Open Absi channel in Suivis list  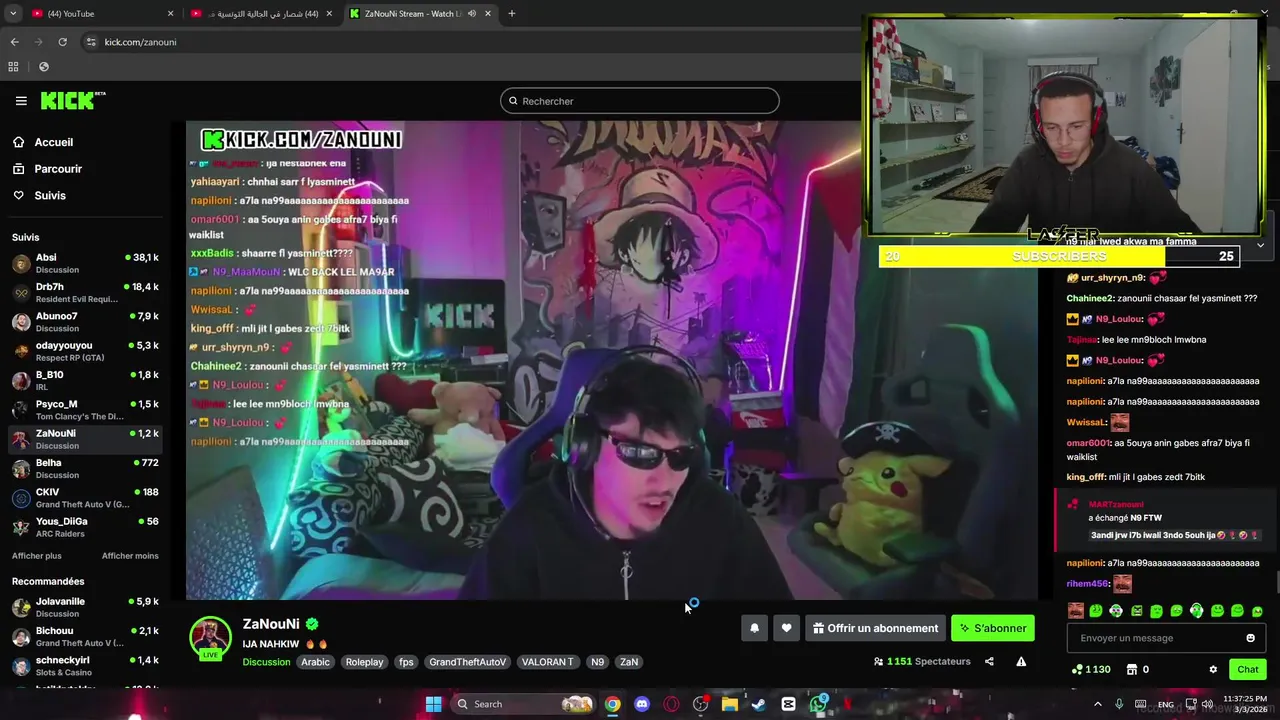pyautogui.click(x=85, y=263)
